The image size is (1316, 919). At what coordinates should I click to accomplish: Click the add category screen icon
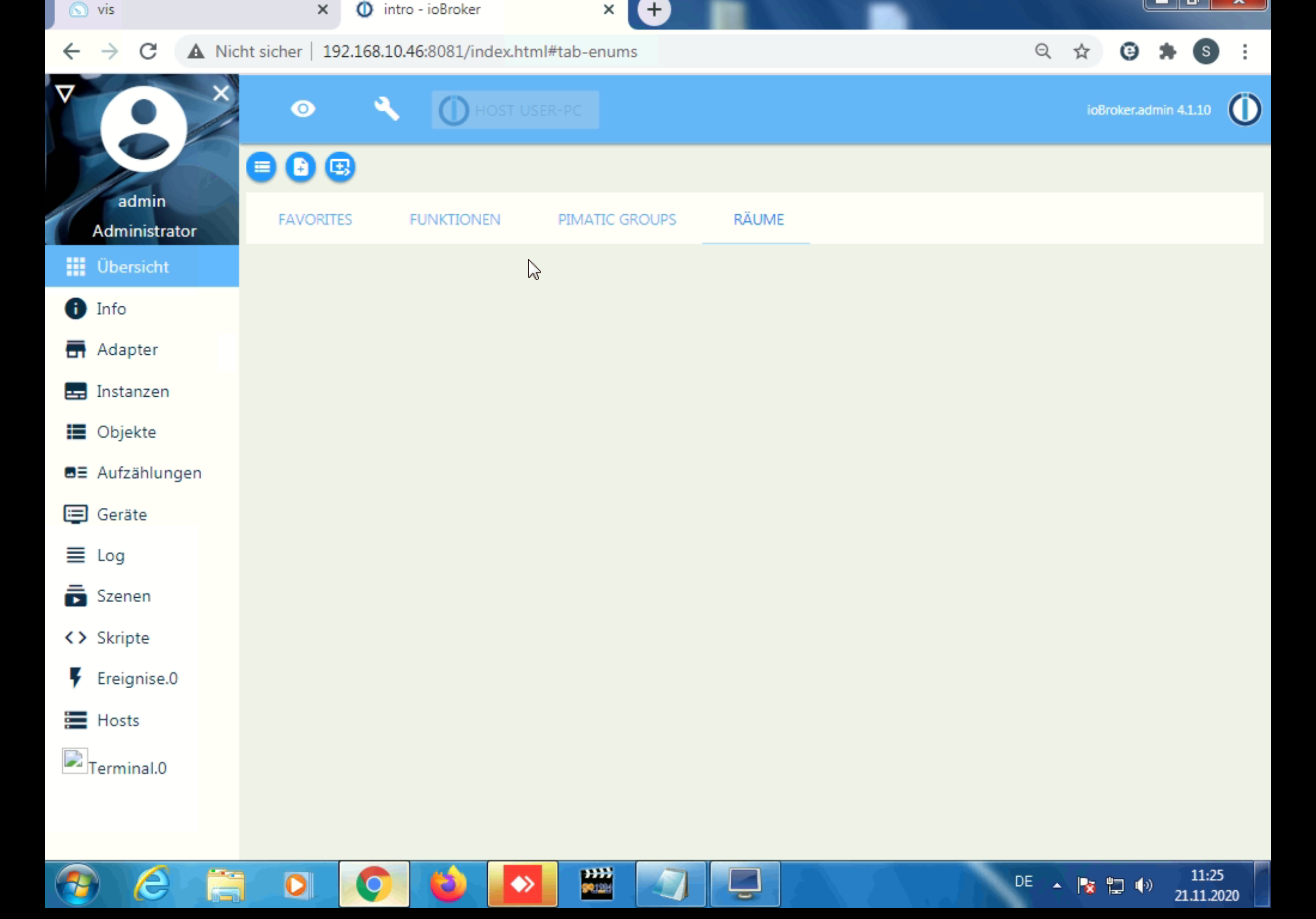[340, 167]
